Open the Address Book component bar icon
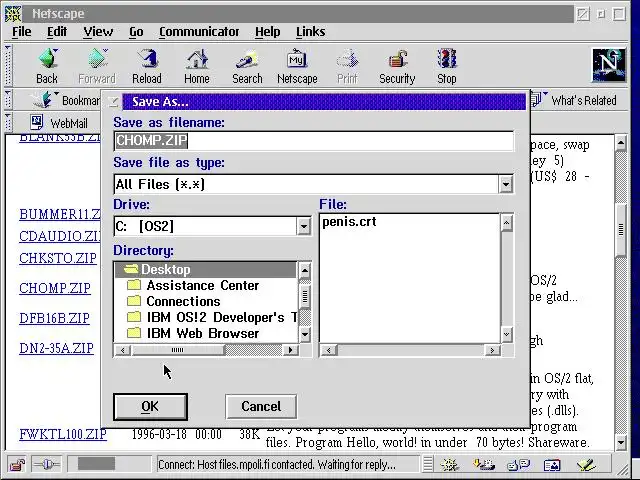640x480 pixels. click(552, 464)
